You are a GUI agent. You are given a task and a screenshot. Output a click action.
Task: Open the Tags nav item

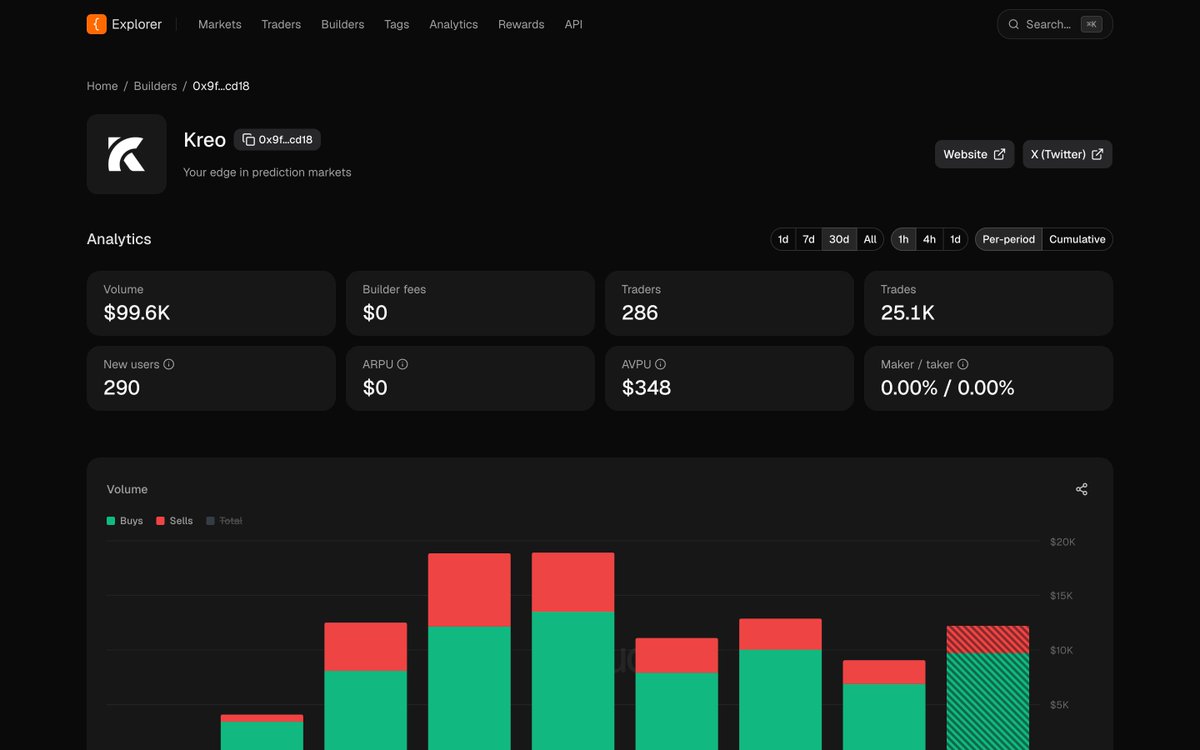click(396, 24)
